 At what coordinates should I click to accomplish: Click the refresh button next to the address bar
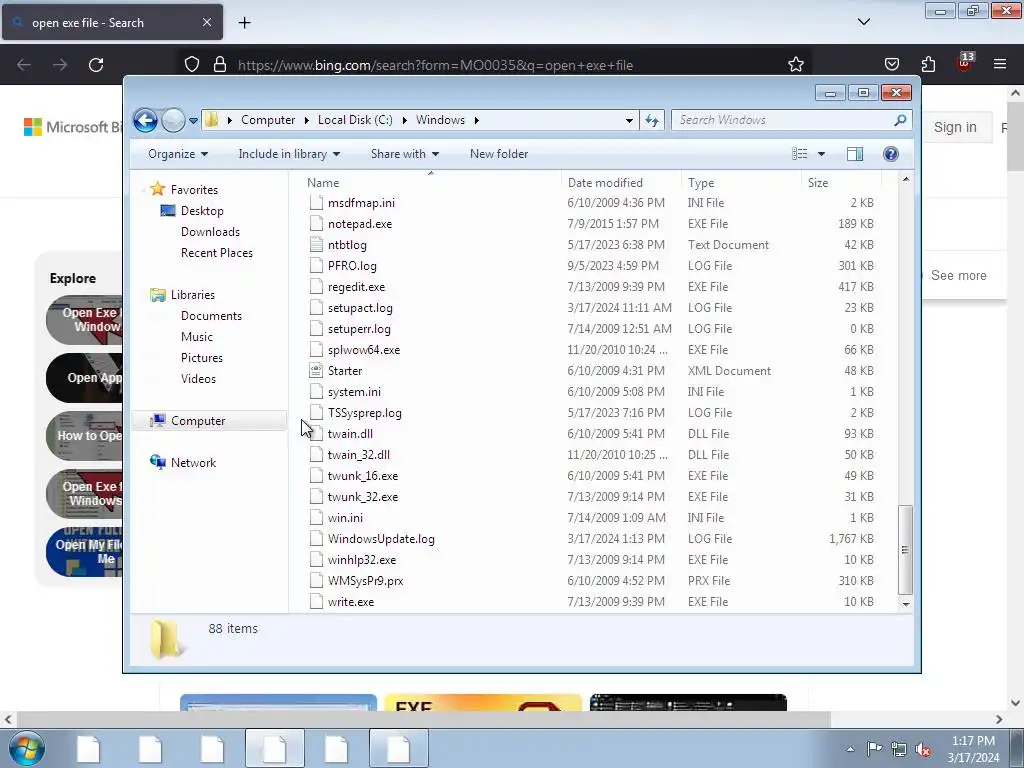(x=652, y=120)
